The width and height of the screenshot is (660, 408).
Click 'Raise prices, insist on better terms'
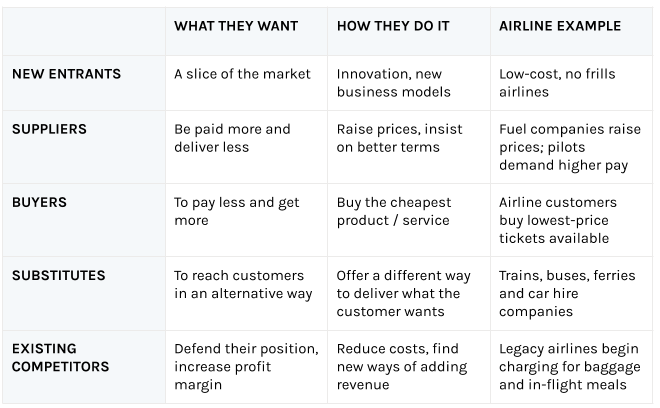395,138
